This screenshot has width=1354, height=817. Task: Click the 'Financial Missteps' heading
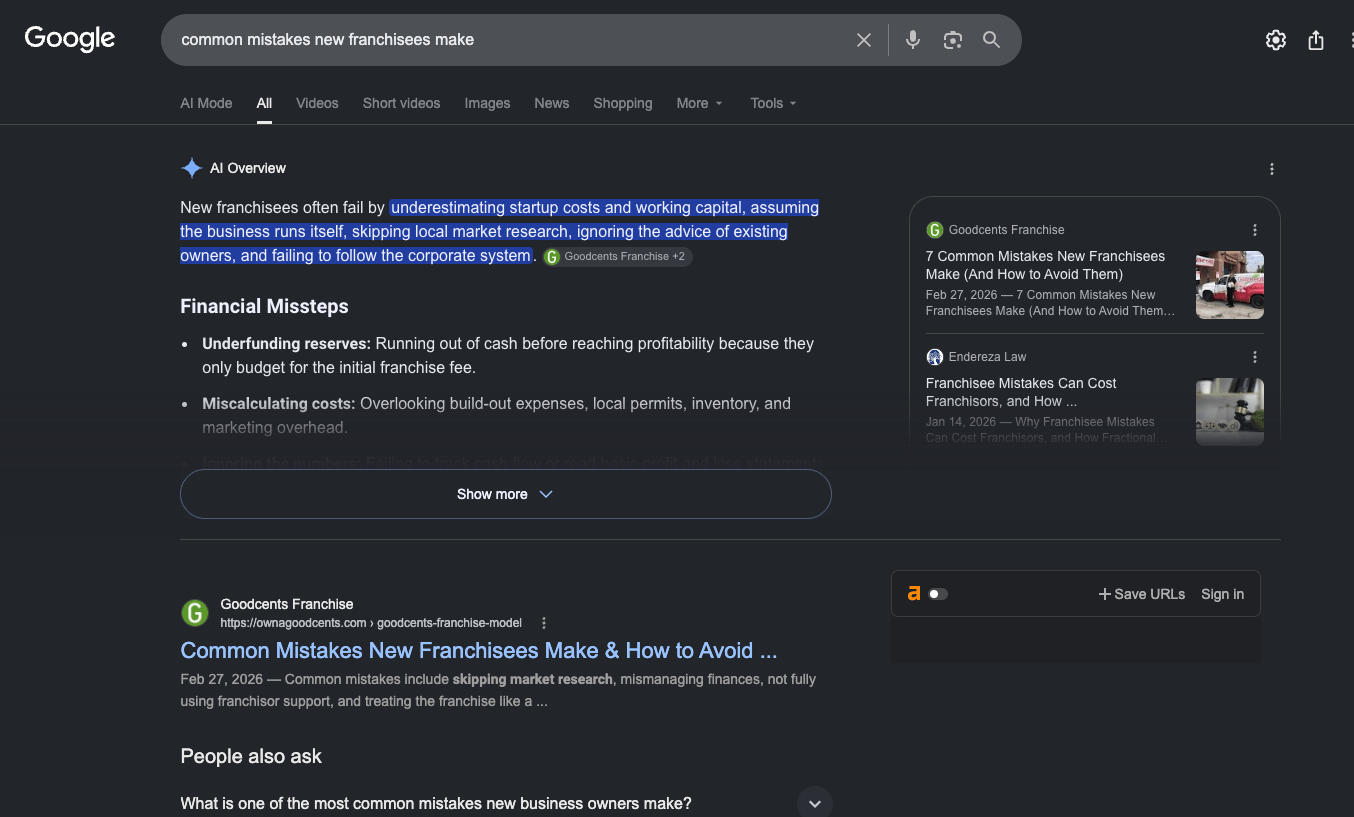264,307
